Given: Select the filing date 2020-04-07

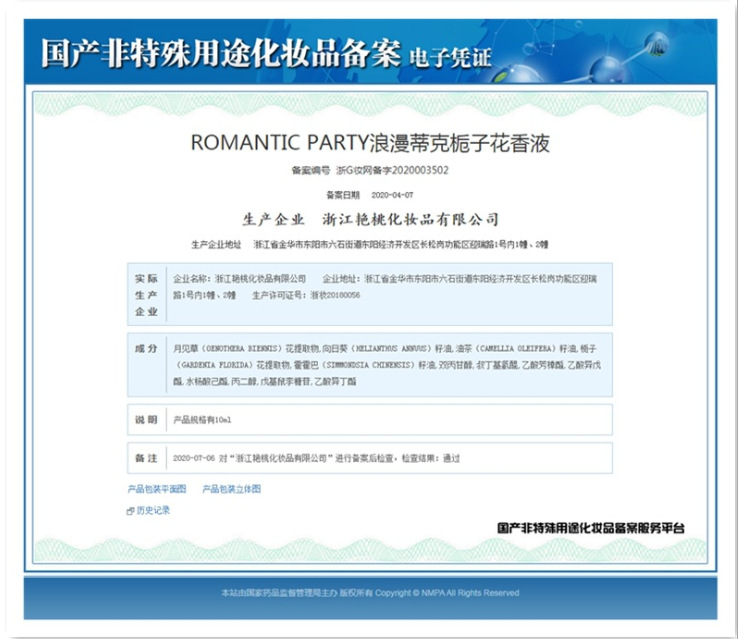Looking at the screenshot, I should [392, 195].
